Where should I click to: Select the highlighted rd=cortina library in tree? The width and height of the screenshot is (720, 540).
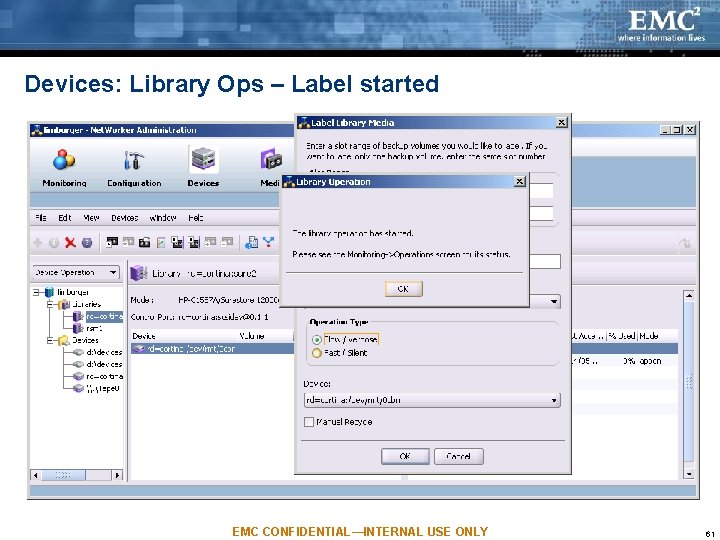click(104, 316)
